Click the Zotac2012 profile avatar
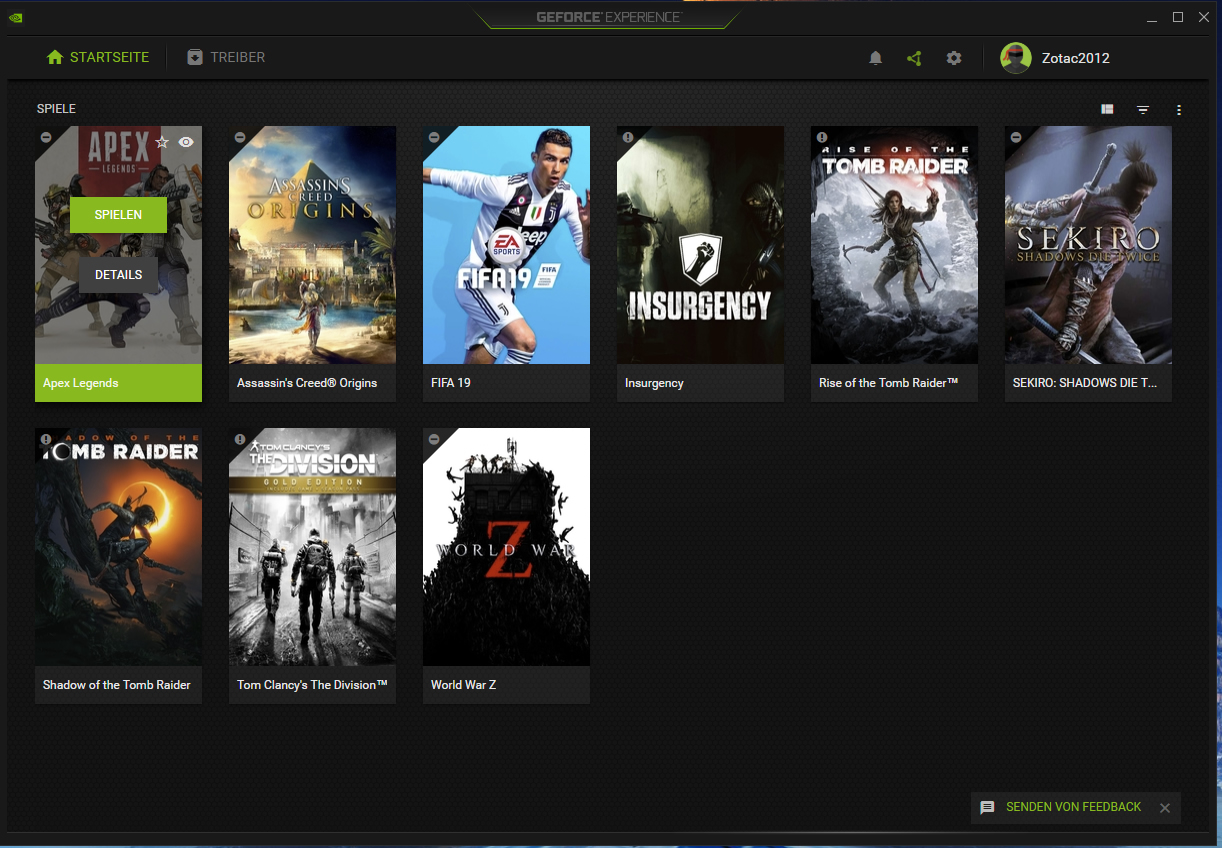The height and width of the screenshot is (848, 1222). [x=1016, y=58]
